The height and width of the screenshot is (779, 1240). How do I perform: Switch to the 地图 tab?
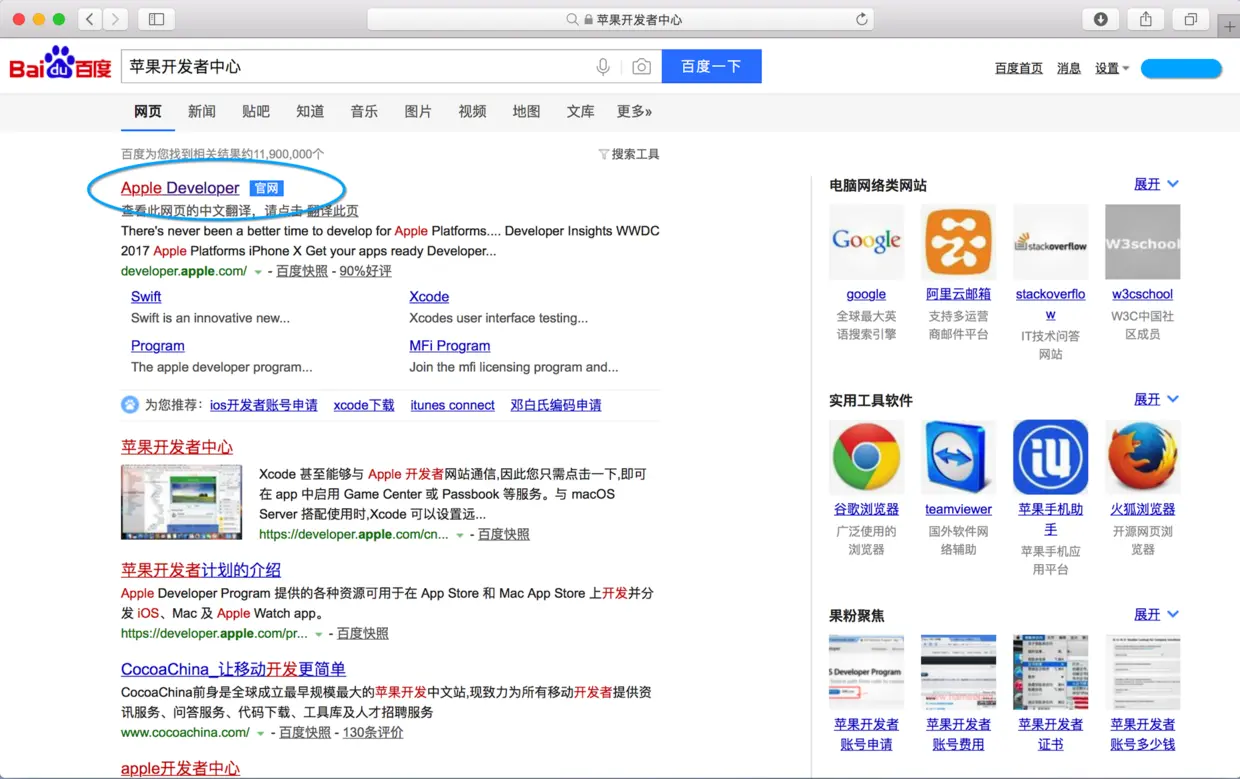(526, 111)
